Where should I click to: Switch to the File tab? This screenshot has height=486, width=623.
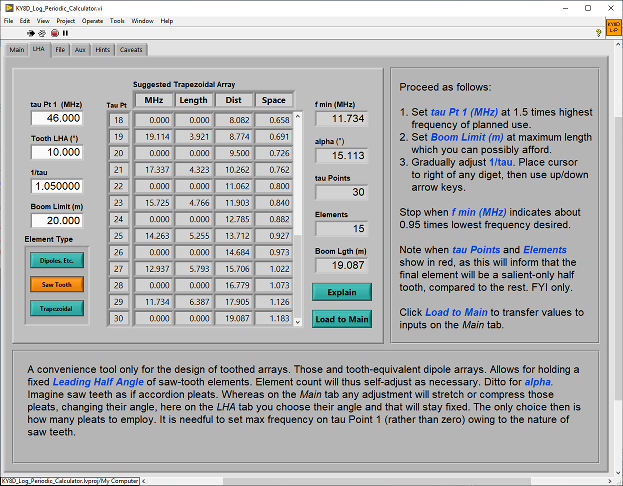60,50
